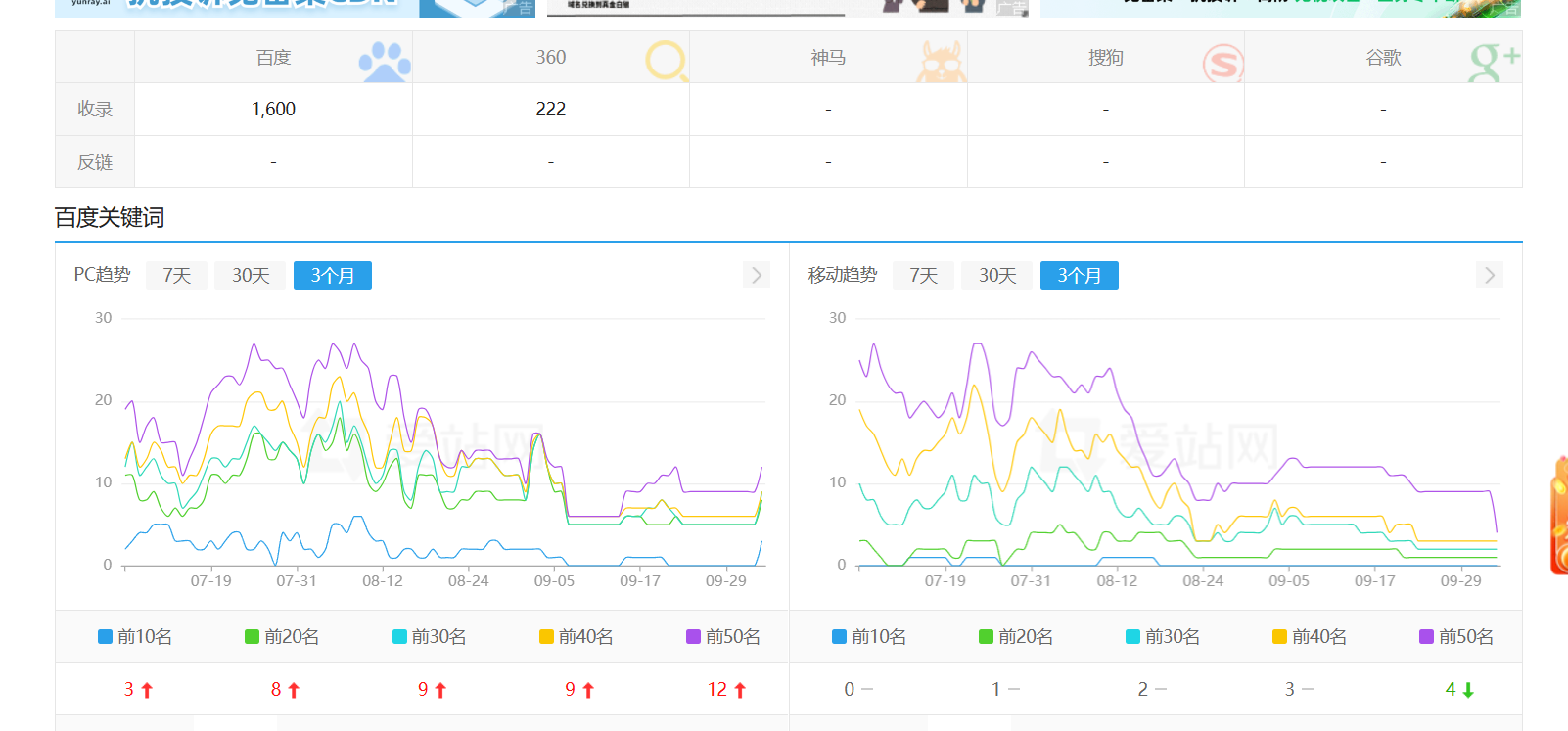Viewport: 1568px width, 731px height.
Task: Click the Shenma search mascot icon
Action: pyautogui.click(x=941, y=62)
